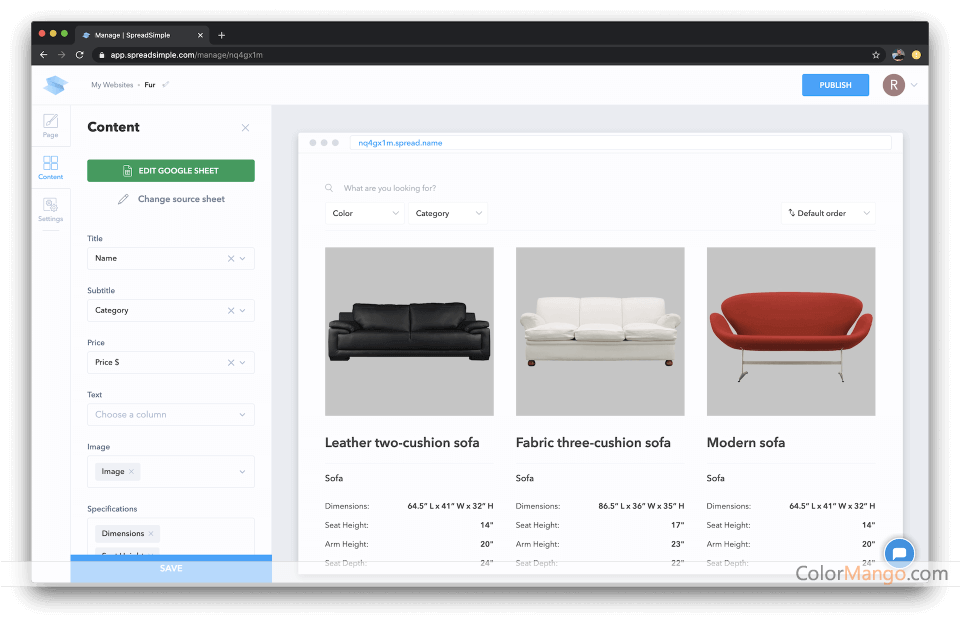This screenshot has width=960, height=624.
Task: Expand the account menu chevron
Action: [914, 85]
